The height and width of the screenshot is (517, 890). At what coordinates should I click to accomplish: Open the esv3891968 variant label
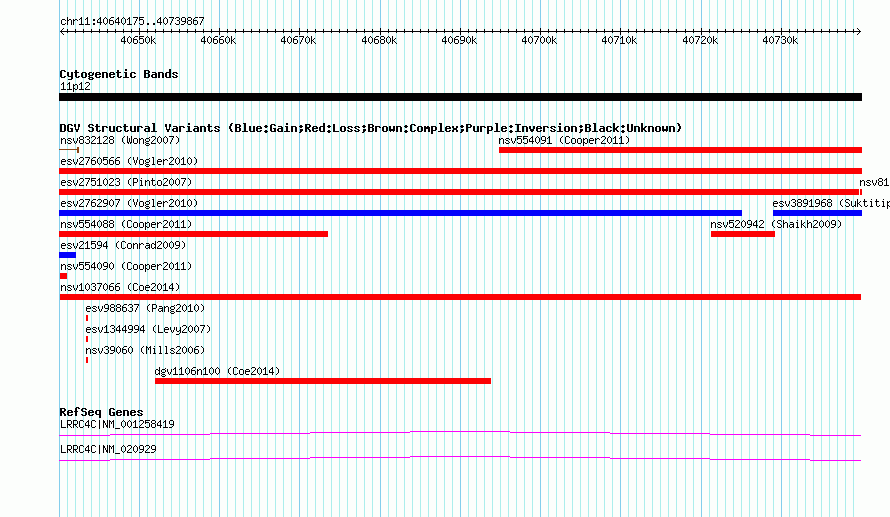831,203
